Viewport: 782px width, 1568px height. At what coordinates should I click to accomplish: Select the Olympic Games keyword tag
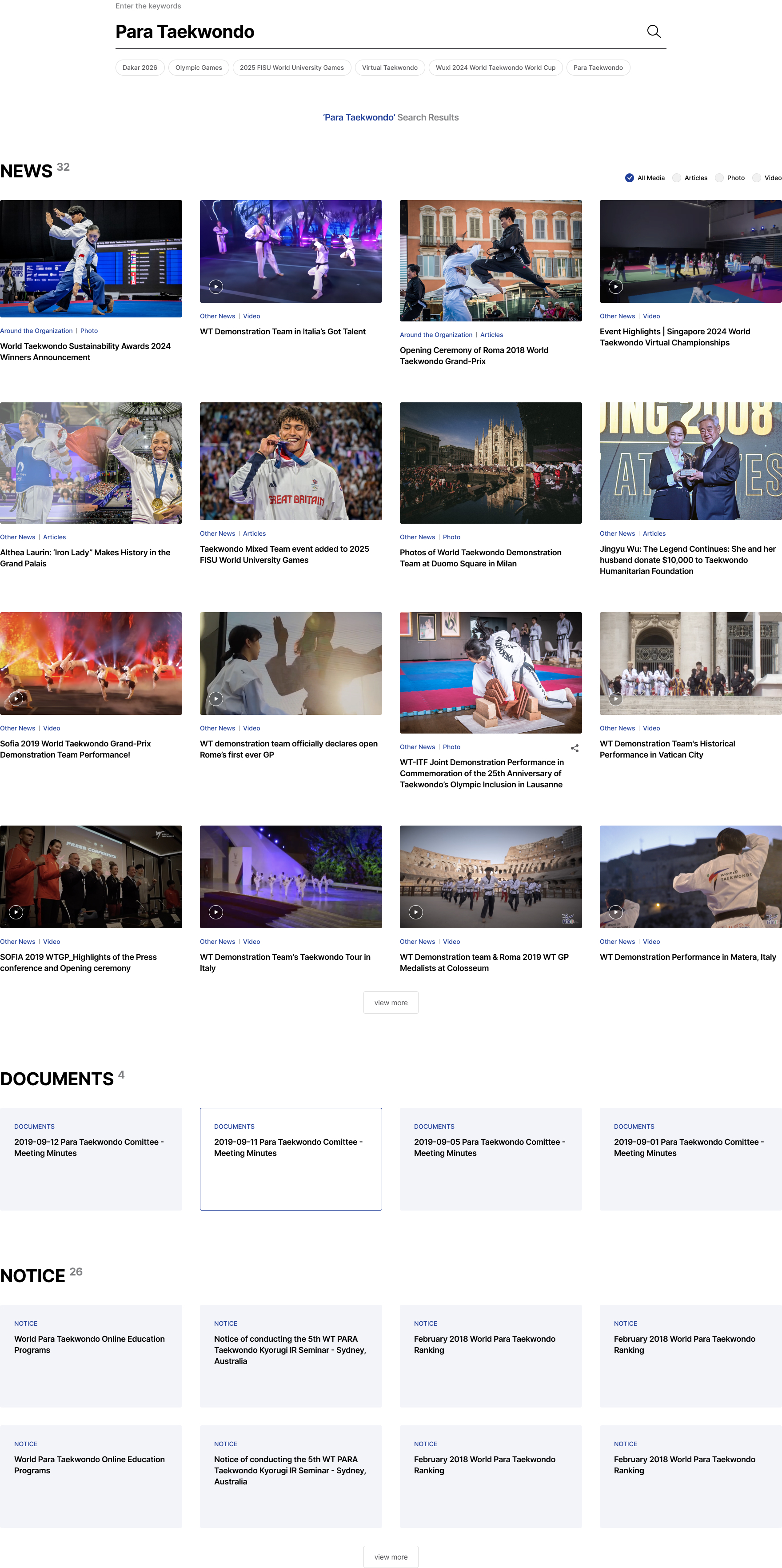(x=199, y=68)
